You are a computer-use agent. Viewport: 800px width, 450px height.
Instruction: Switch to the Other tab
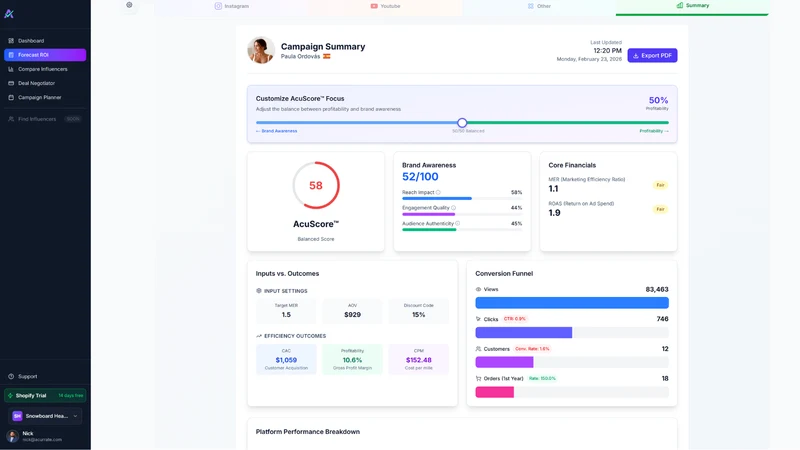point(539,6)
